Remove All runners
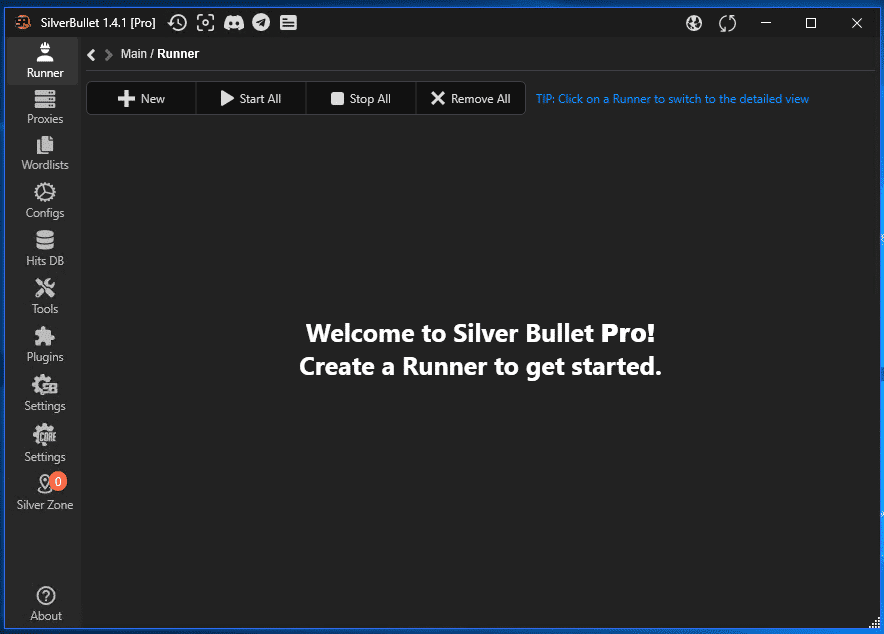This screenshot has width=884, height=634. [x=471, y=99]
